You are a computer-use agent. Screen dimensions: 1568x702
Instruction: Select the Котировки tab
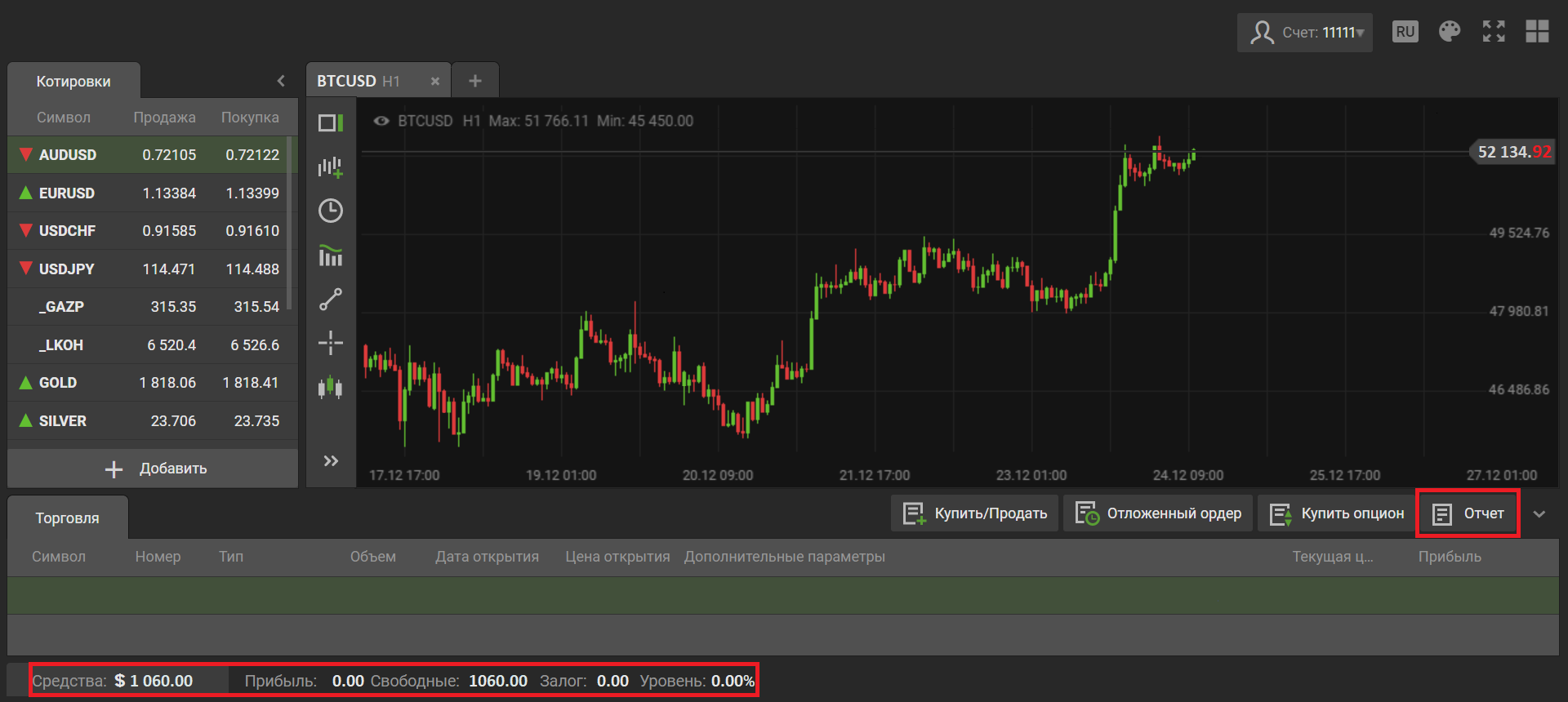point(73,82)
